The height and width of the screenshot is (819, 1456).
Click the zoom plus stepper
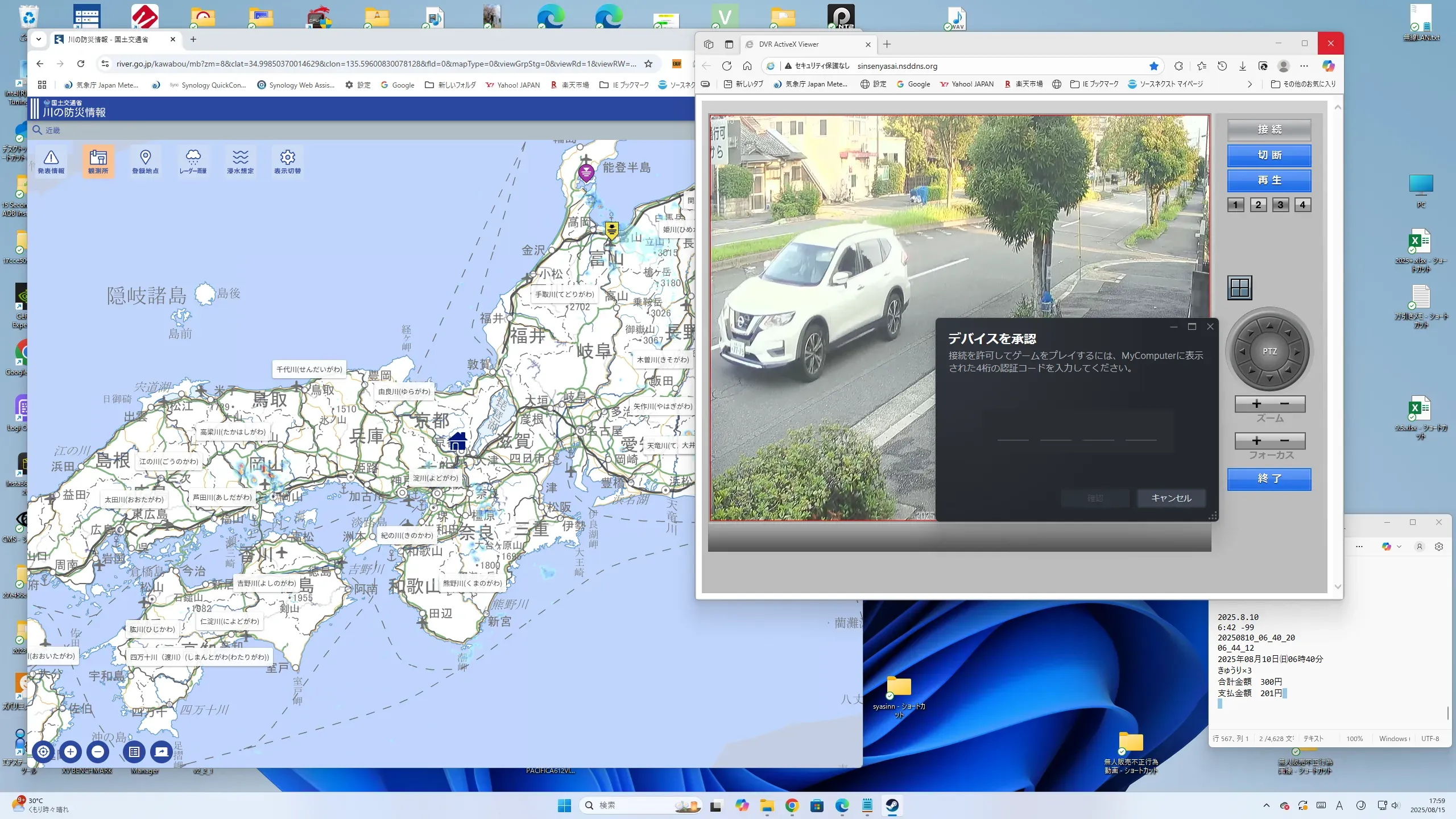(1256, 404)
